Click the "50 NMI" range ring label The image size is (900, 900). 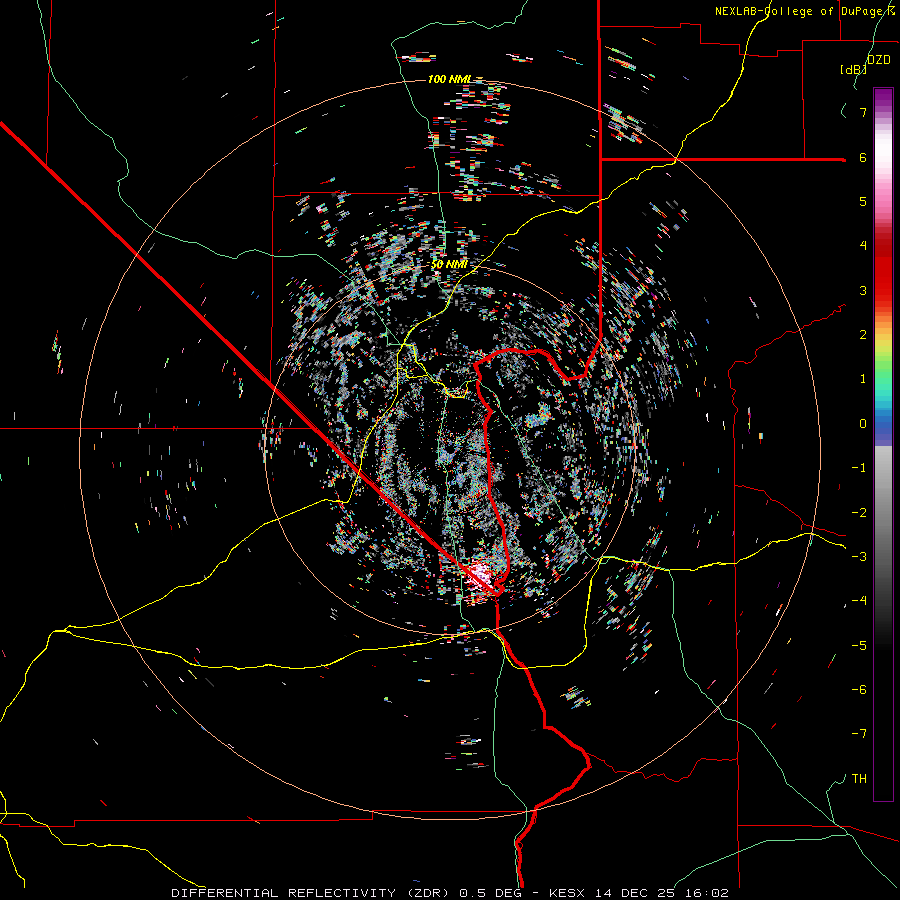[449, 265]
